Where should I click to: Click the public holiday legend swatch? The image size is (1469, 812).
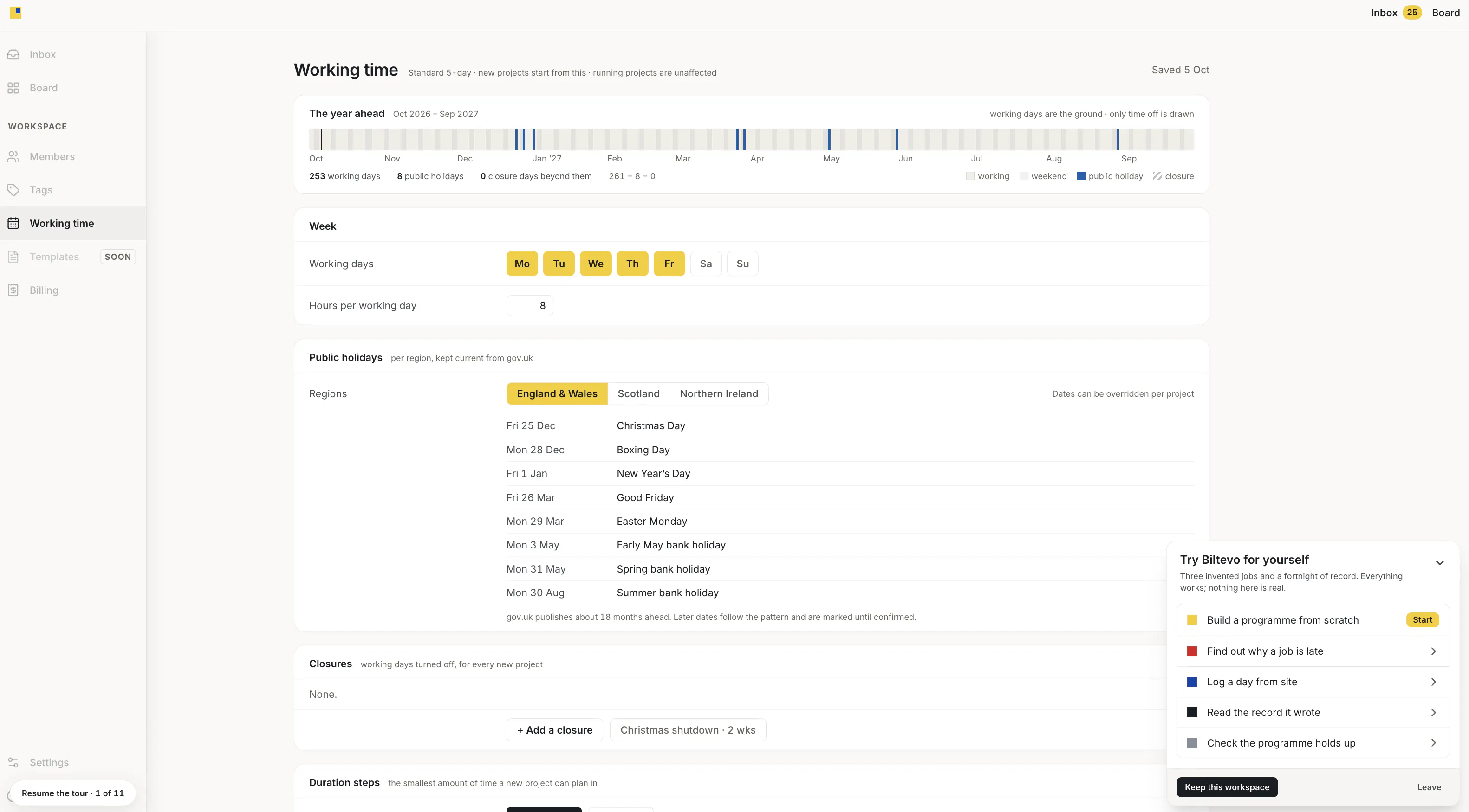coord(1081,176)
